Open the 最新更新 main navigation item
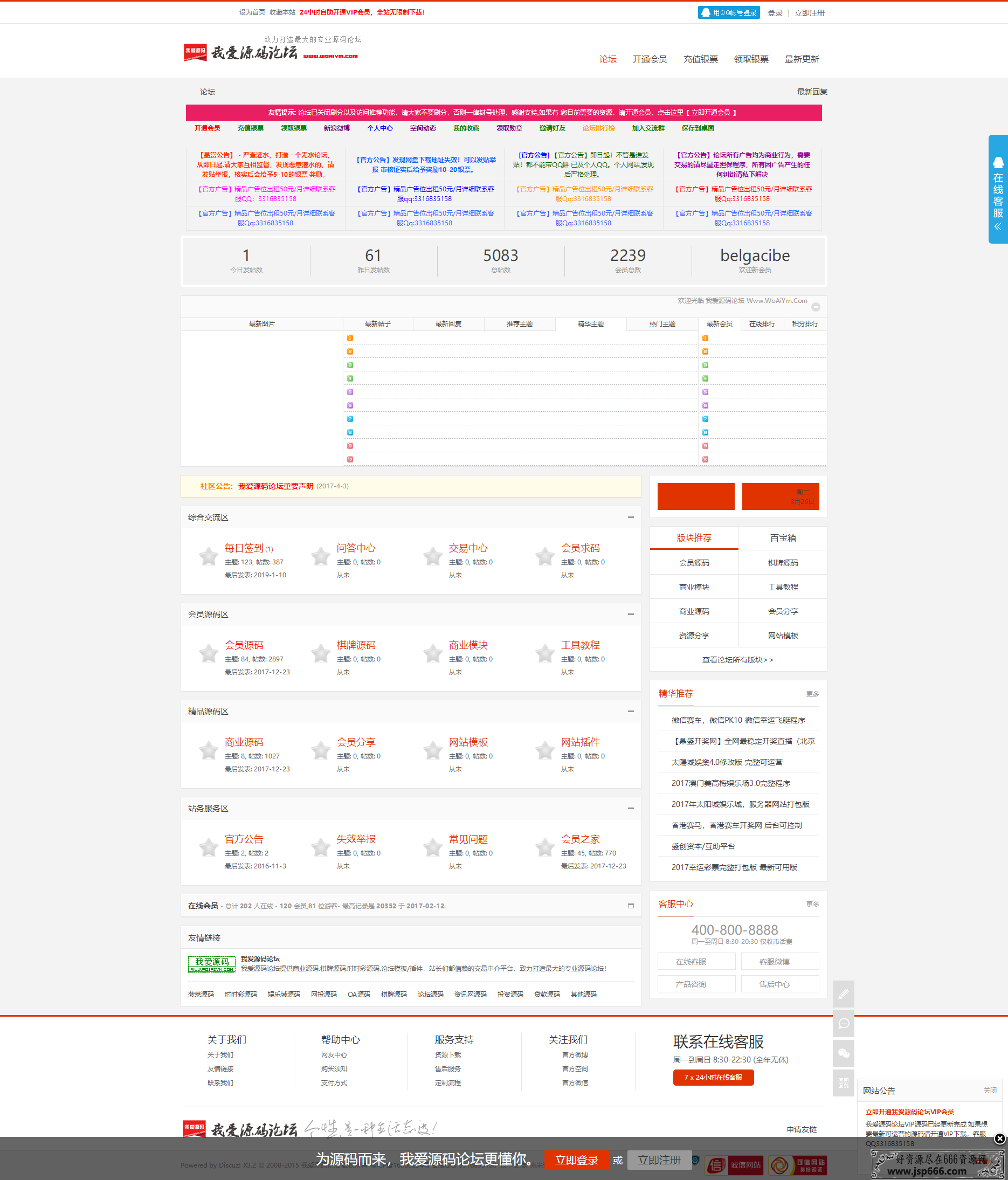Viewport: 1008px width, 1180px height. (801, 59)
